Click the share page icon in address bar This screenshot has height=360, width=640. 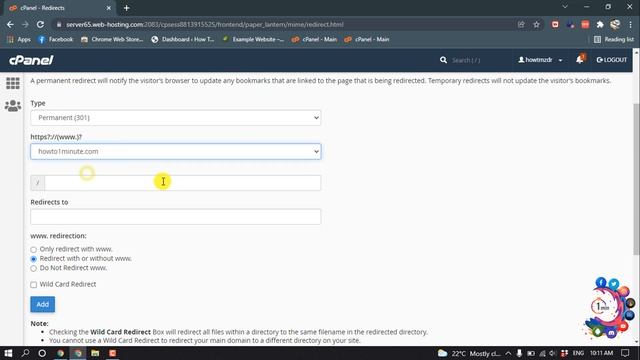pyautogui.click(x=521, y=24)
